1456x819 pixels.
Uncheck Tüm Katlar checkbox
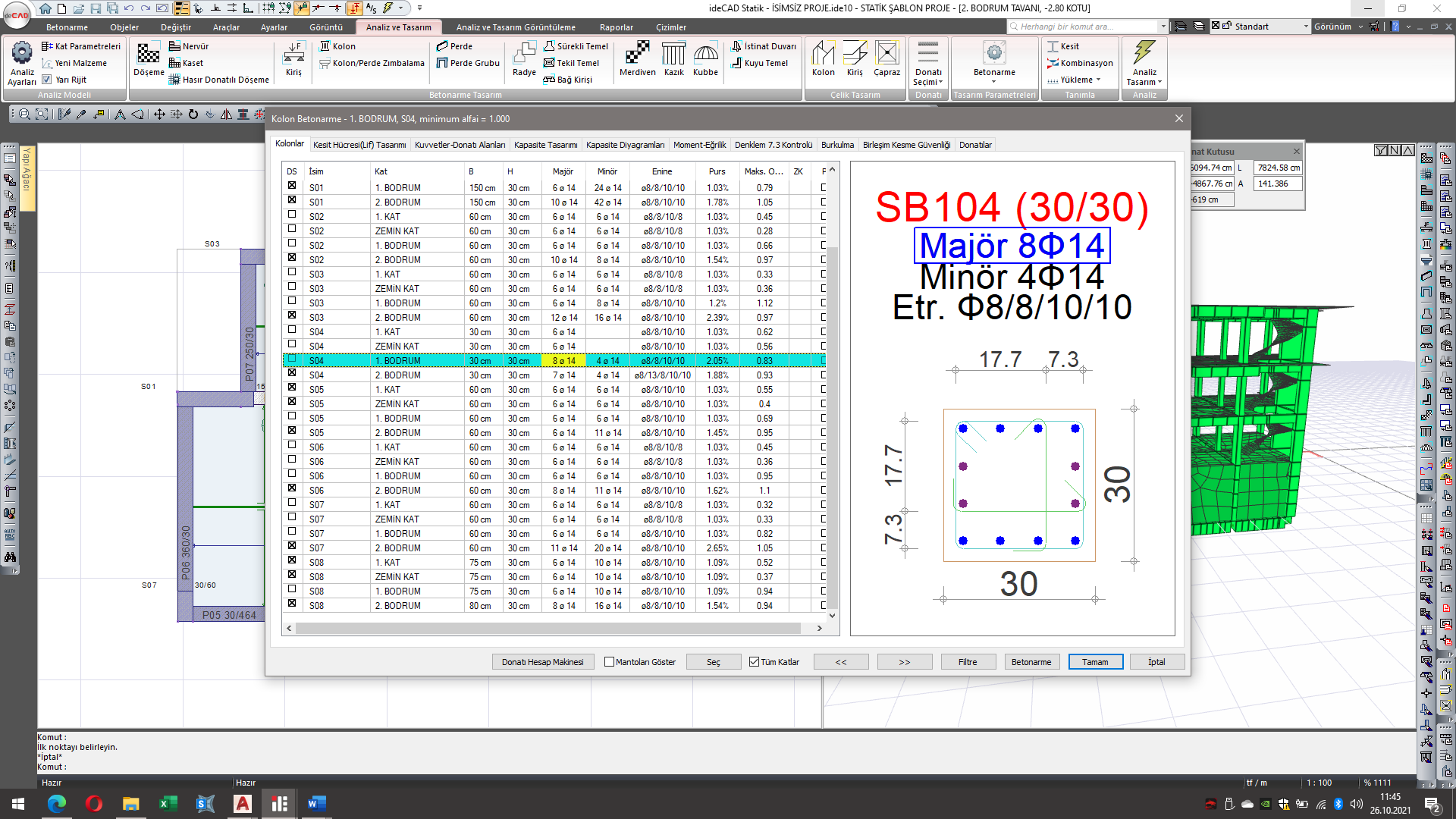click(x=754, y=662)
